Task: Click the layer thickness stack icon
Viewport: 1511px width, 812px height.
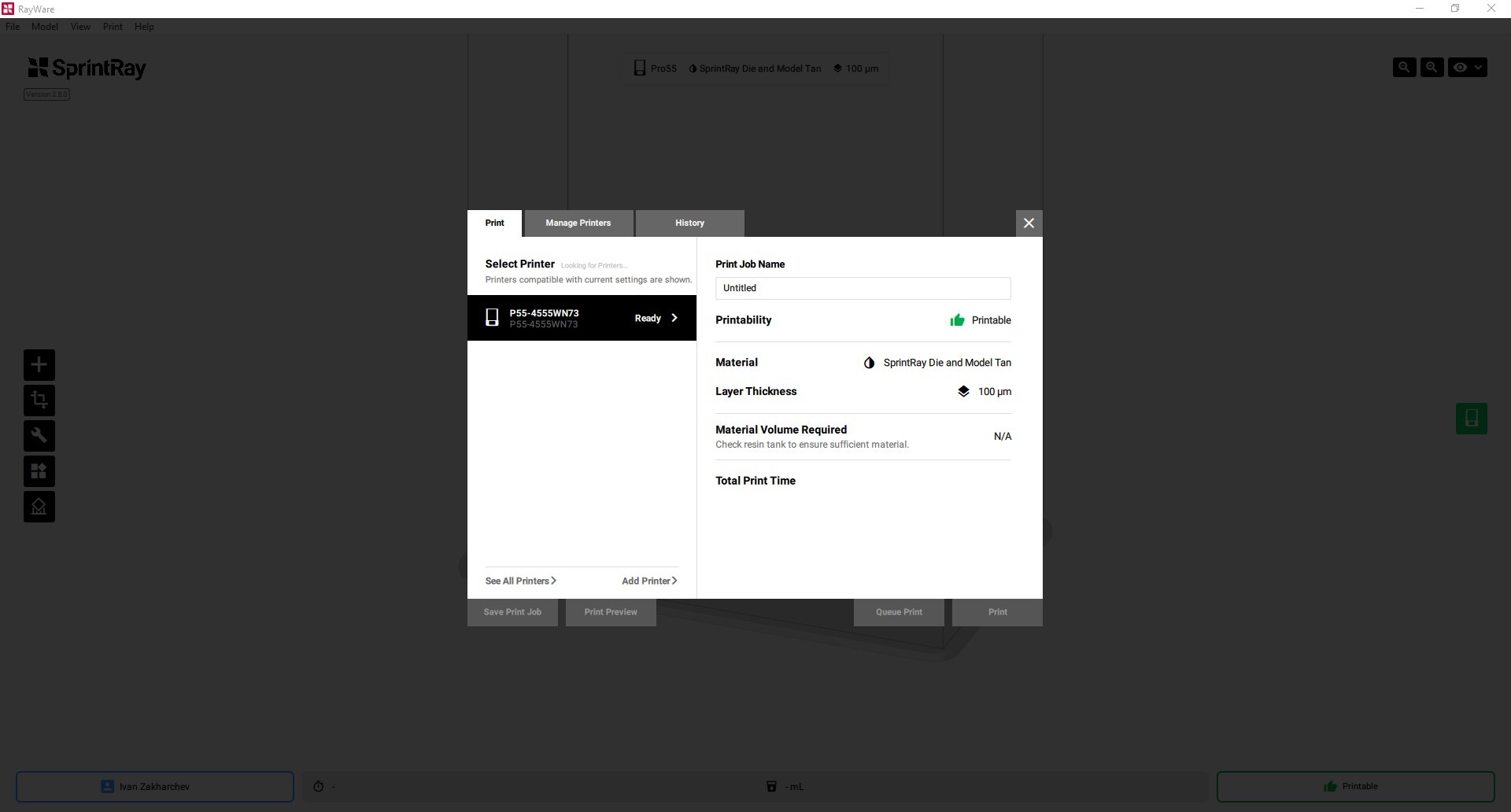Action: point(963,391)
